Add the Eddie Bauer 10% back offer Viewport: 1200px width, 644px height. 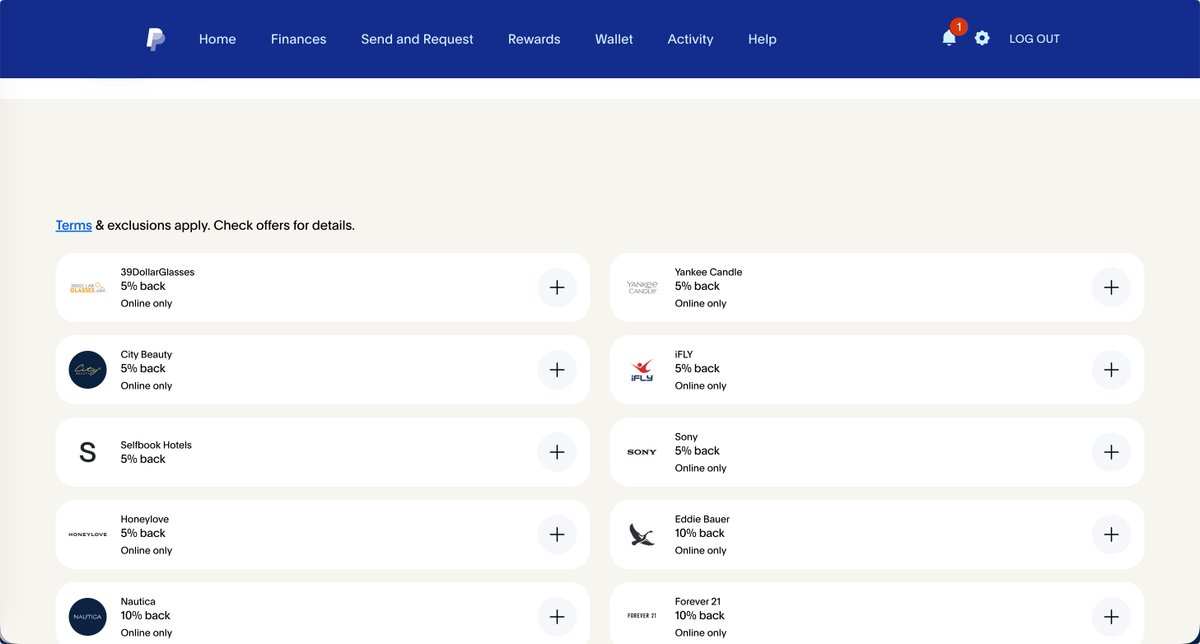point(1111,534)
